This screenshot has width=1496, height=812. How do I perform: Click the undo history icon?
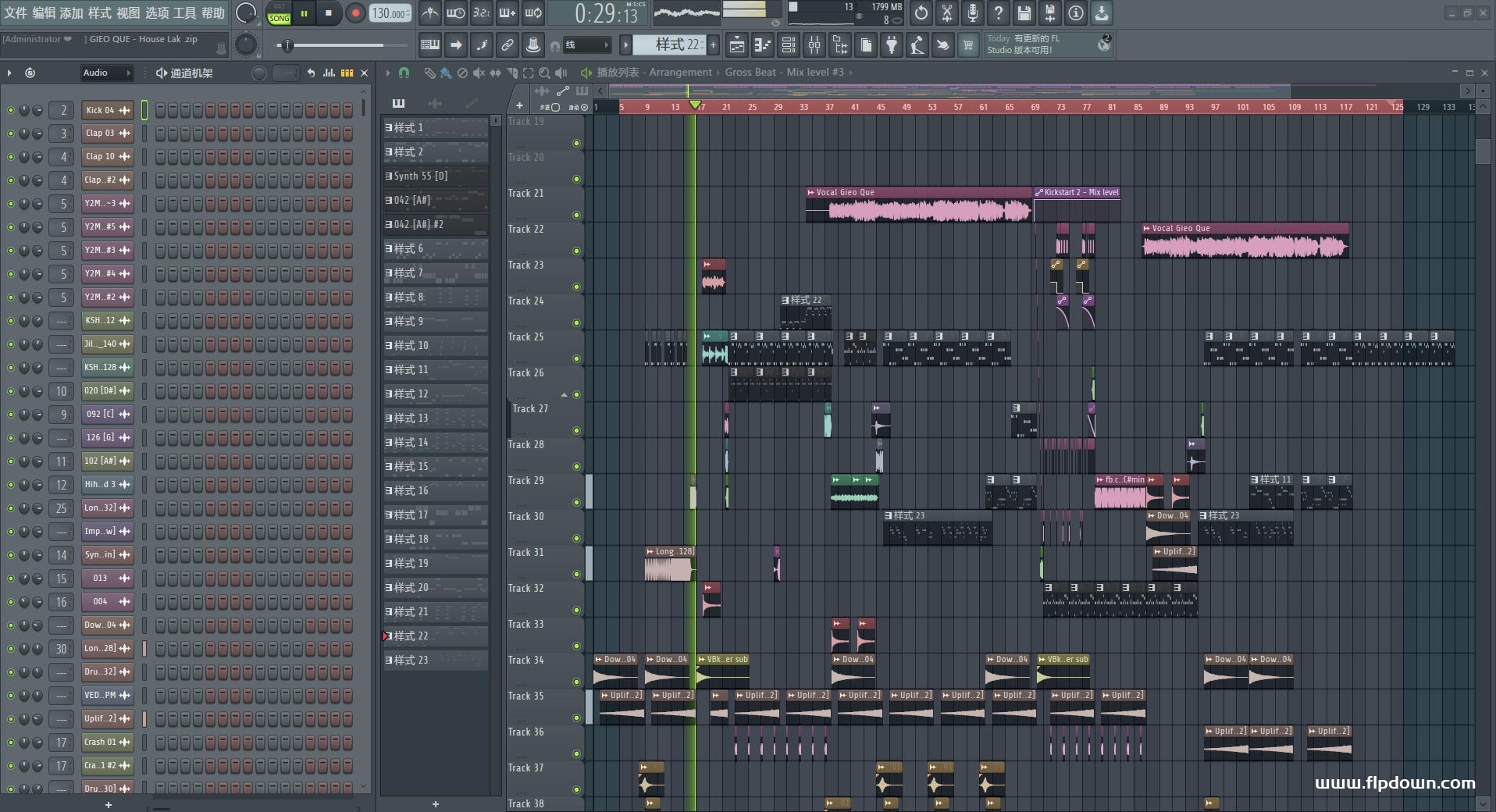(x=921, y=13)
